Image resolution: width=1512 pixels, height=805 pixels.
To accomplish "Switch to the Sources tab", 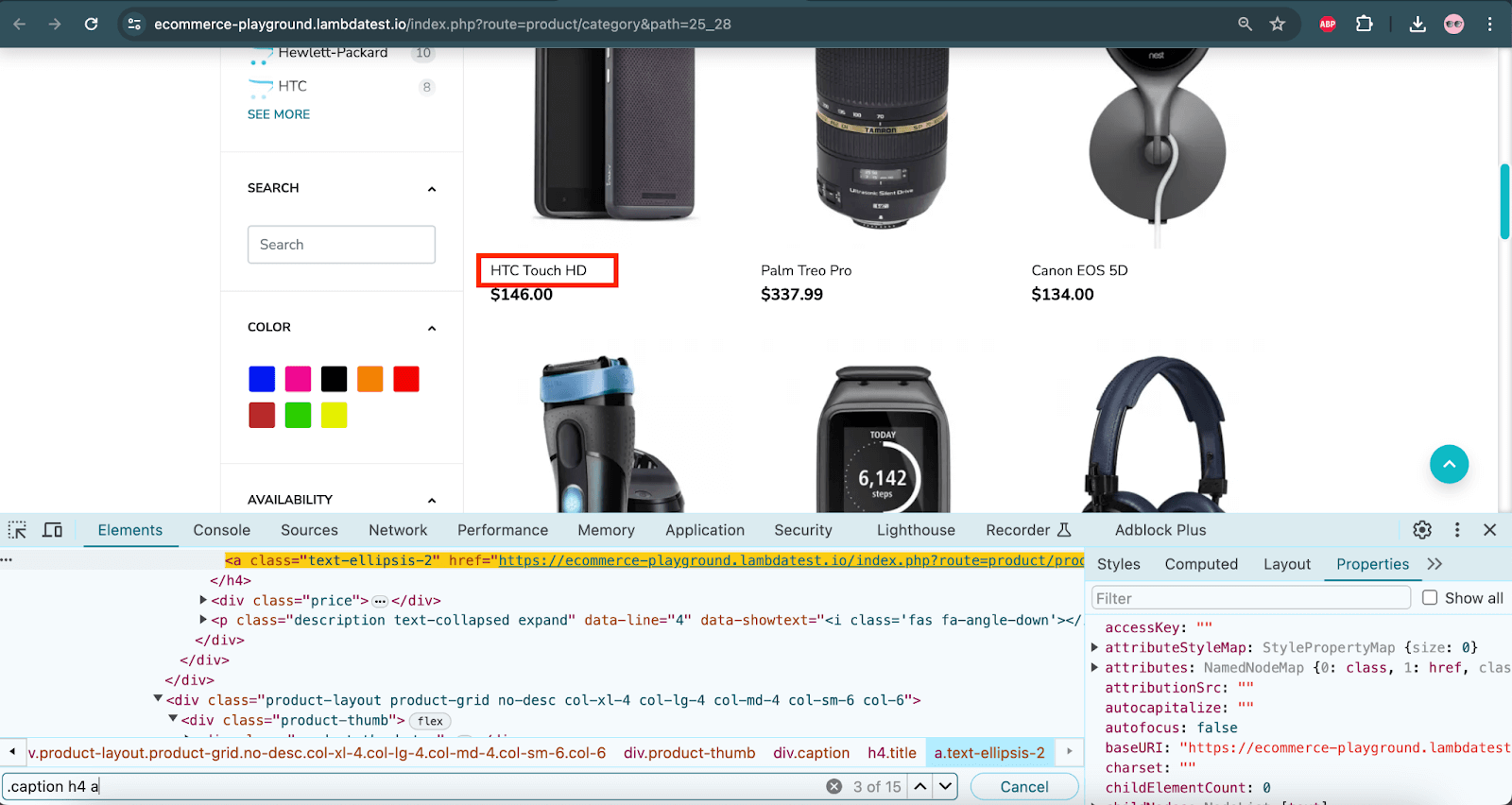I will (x=309, y=530).
